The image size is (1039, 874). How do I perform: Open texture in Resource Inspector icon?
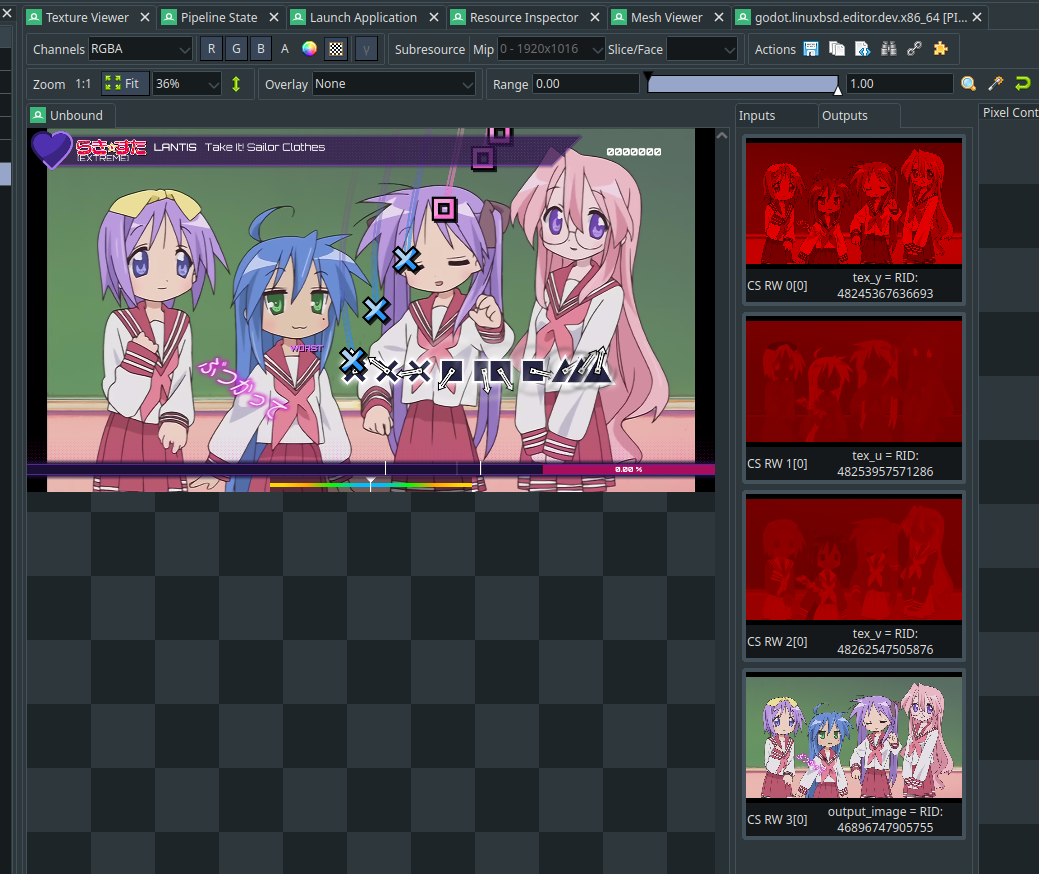[x=863, y=48]
